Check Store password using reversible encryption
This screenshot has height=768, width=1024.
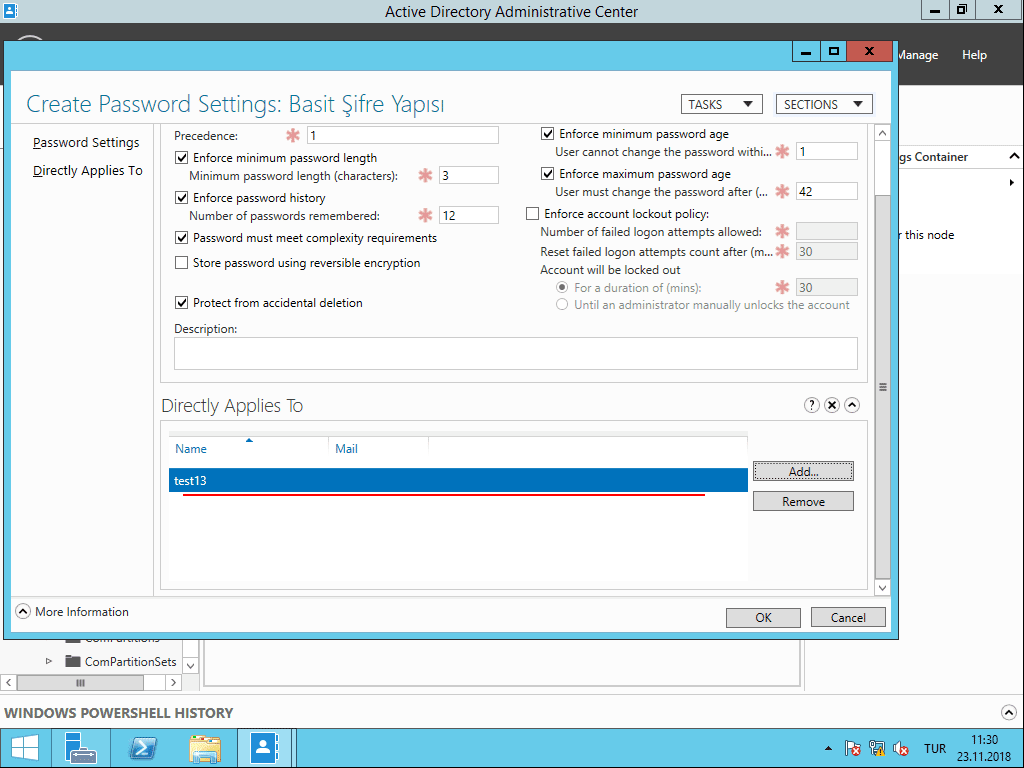tap(182, 263)
